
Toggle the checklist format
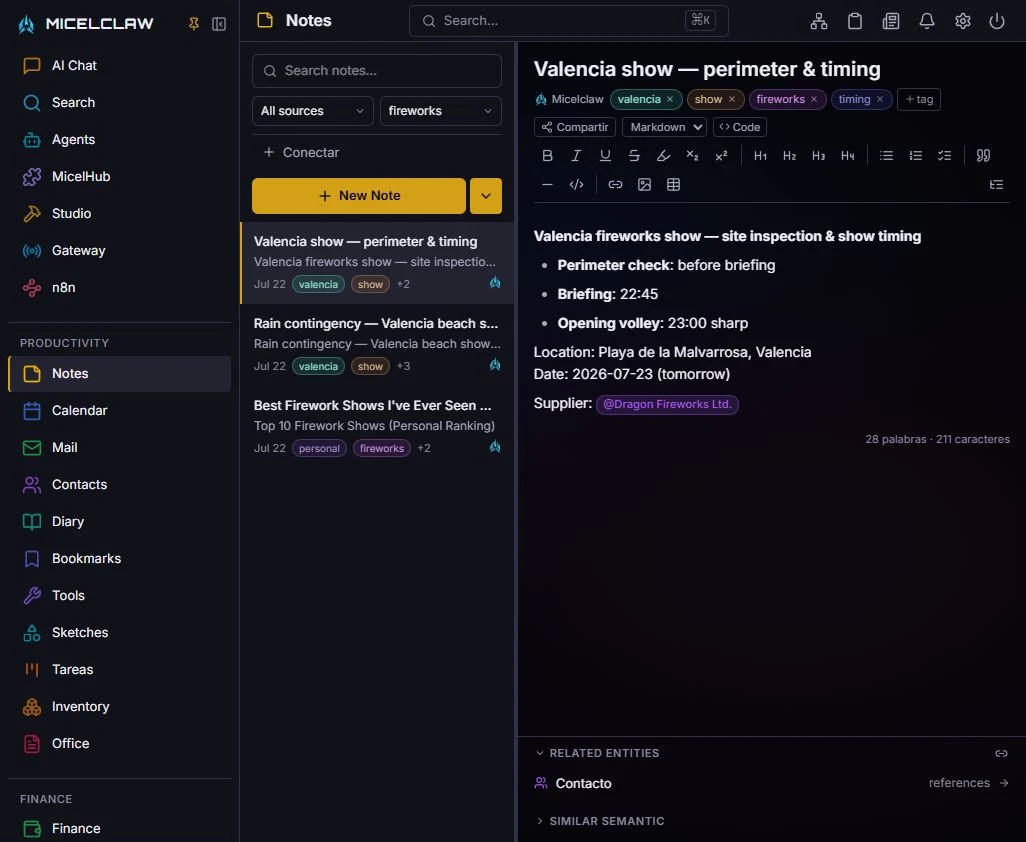tap(944, 156)
